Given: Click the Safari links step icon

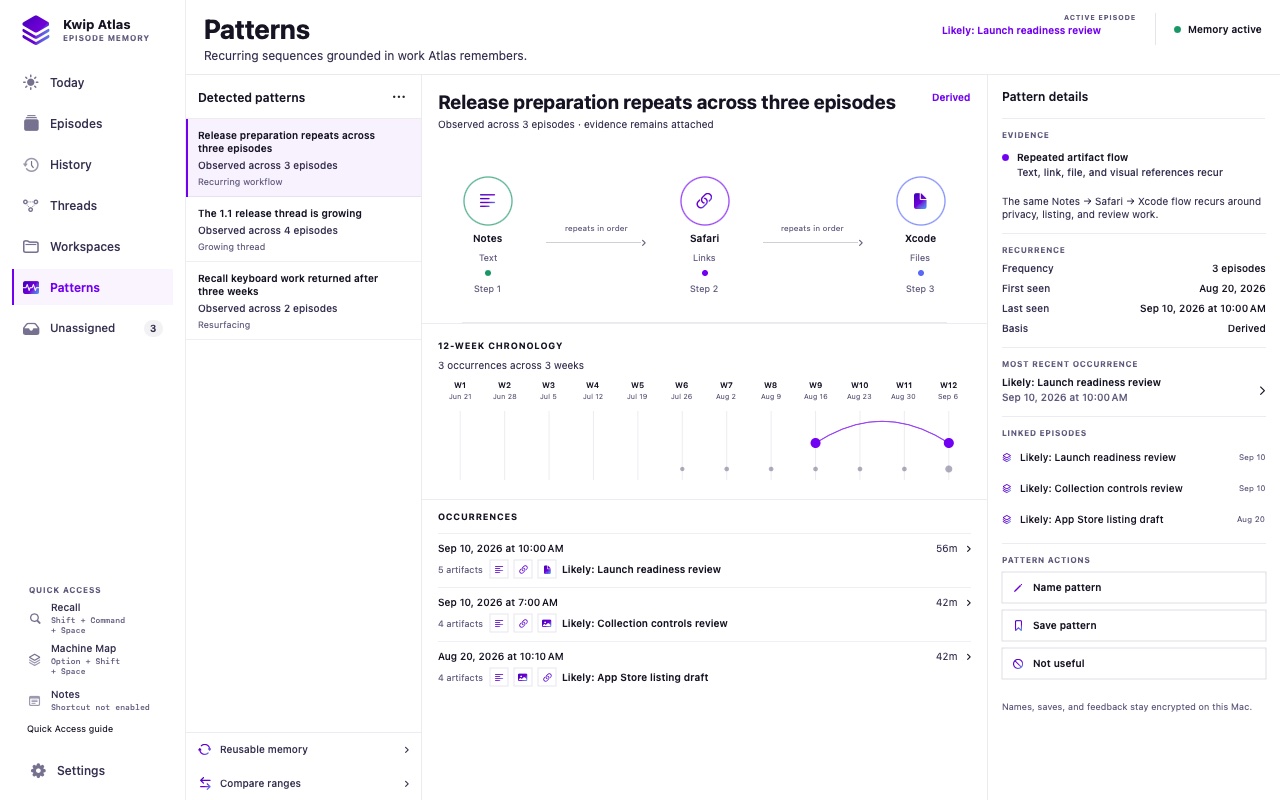Looking at the screenshot, I should pyautogui.click(x=704, y=201).
